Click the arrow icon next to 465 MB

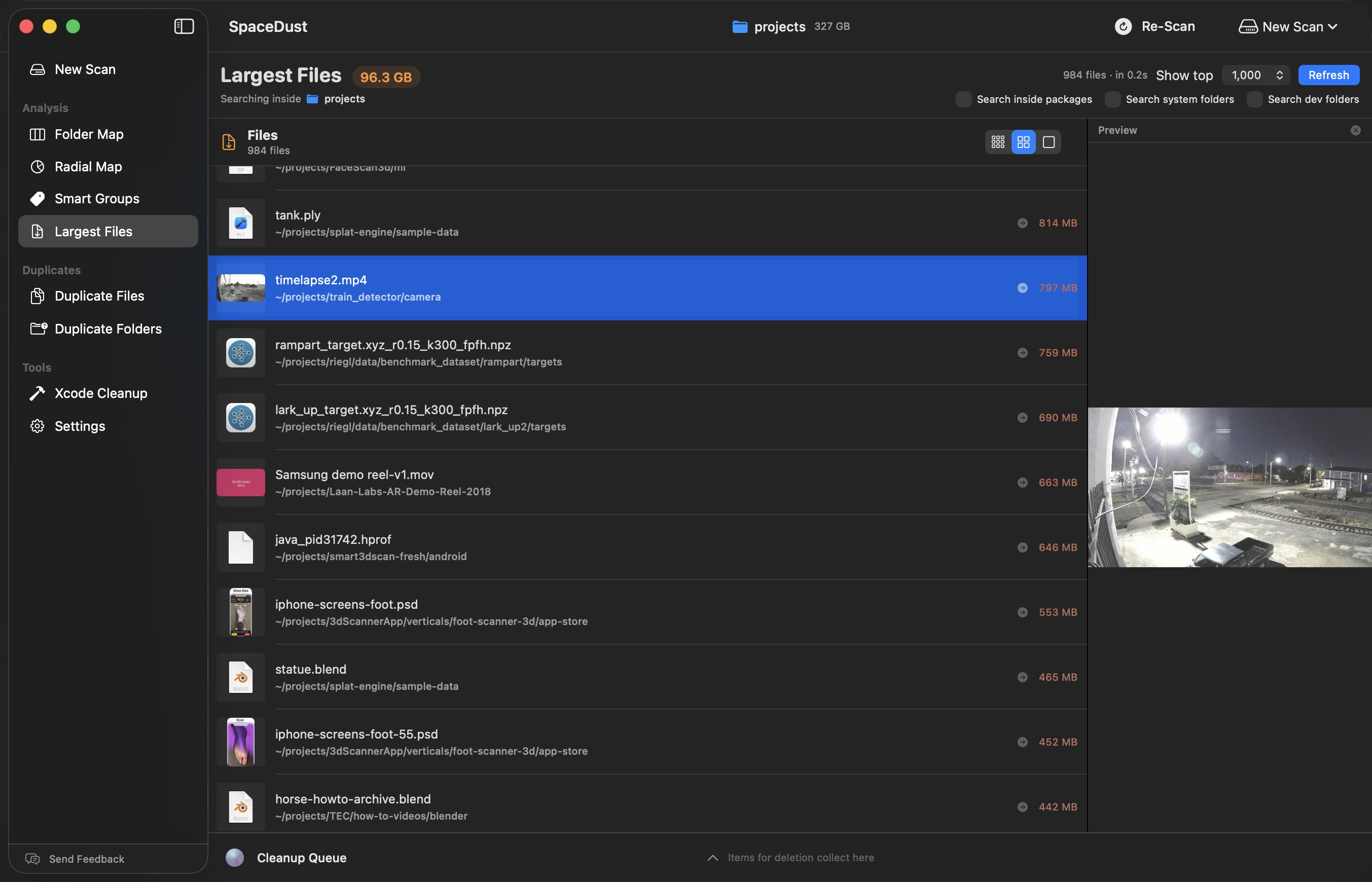click(x=1023, y=677)
